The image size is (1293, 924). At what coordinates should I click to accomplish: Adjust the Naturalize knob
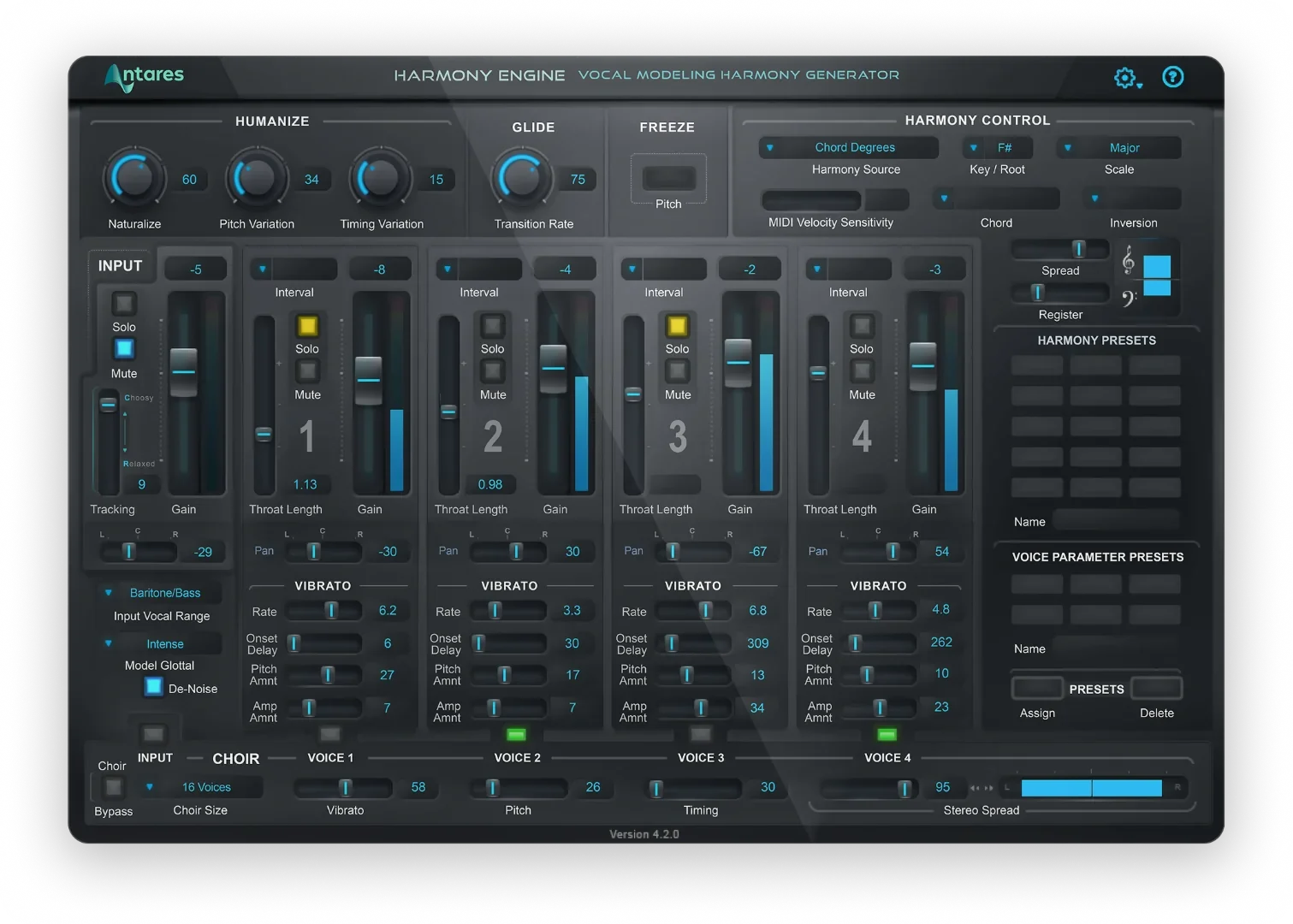click(x=134, y=178)
